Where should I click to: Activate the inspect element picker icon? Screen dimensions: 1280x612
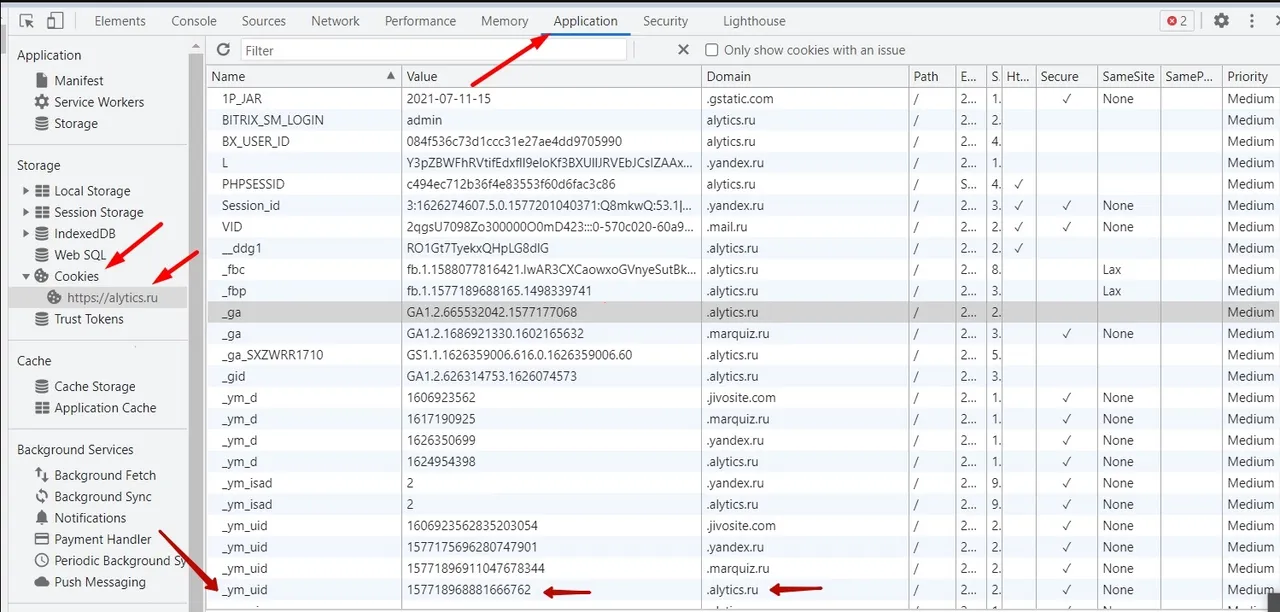pos(26,20)
